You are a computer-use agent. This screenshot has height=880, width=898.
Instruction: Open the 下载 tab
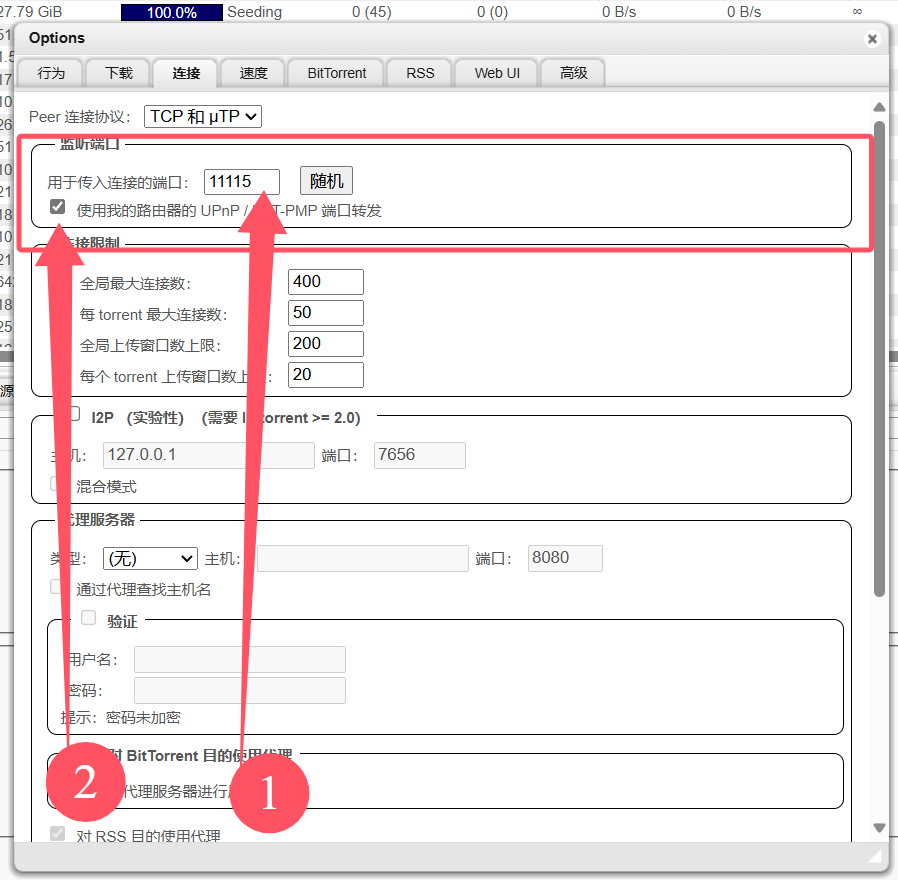coord(118,73)
